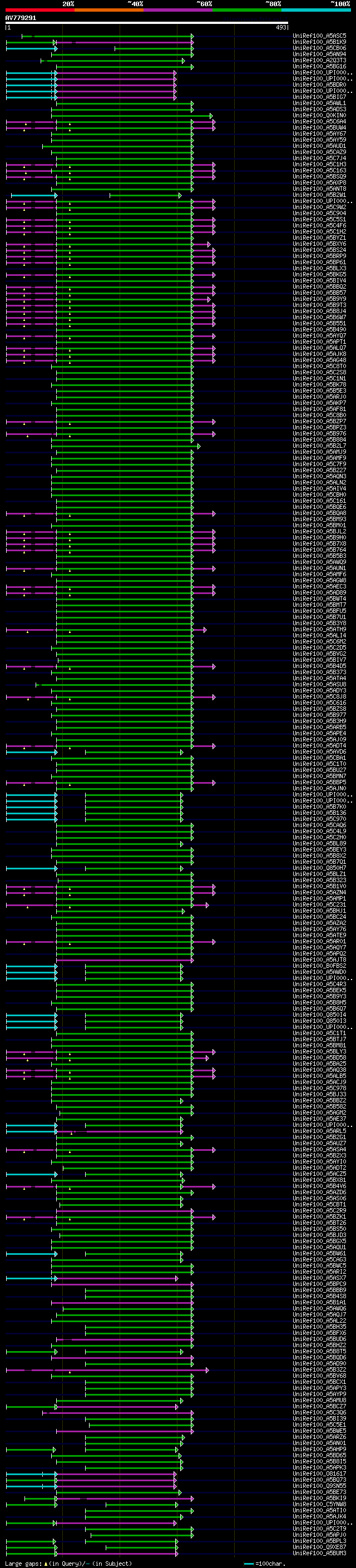Image resolution: width=356 pixels, height=1568 pixels.
Task: Select the UniRef100_A5ATI0 label
Action: pyautogui.click(x=319, y=1510)
